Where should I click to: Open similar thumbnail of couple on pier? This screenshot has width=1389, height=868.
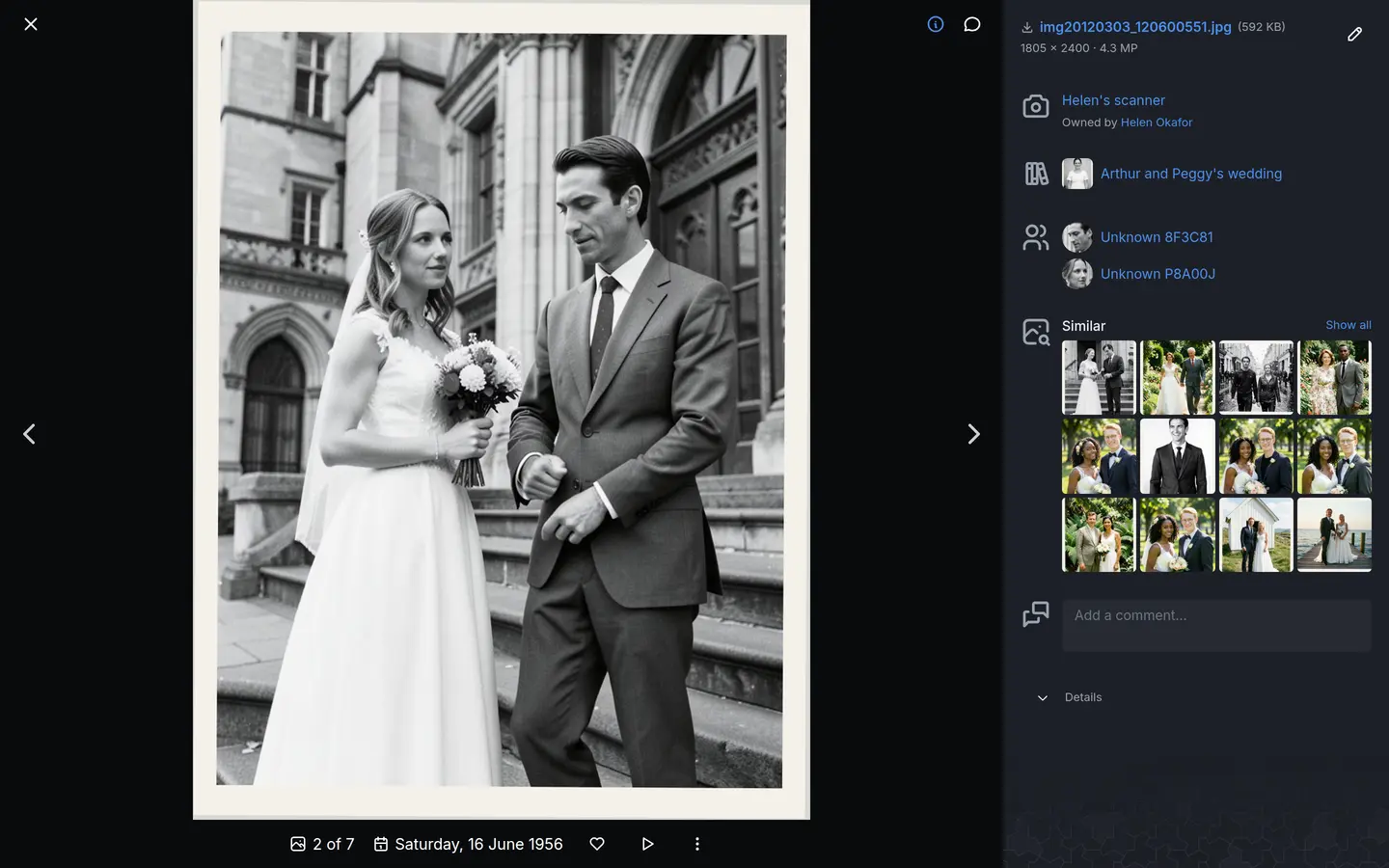[x=1334, y=535]
